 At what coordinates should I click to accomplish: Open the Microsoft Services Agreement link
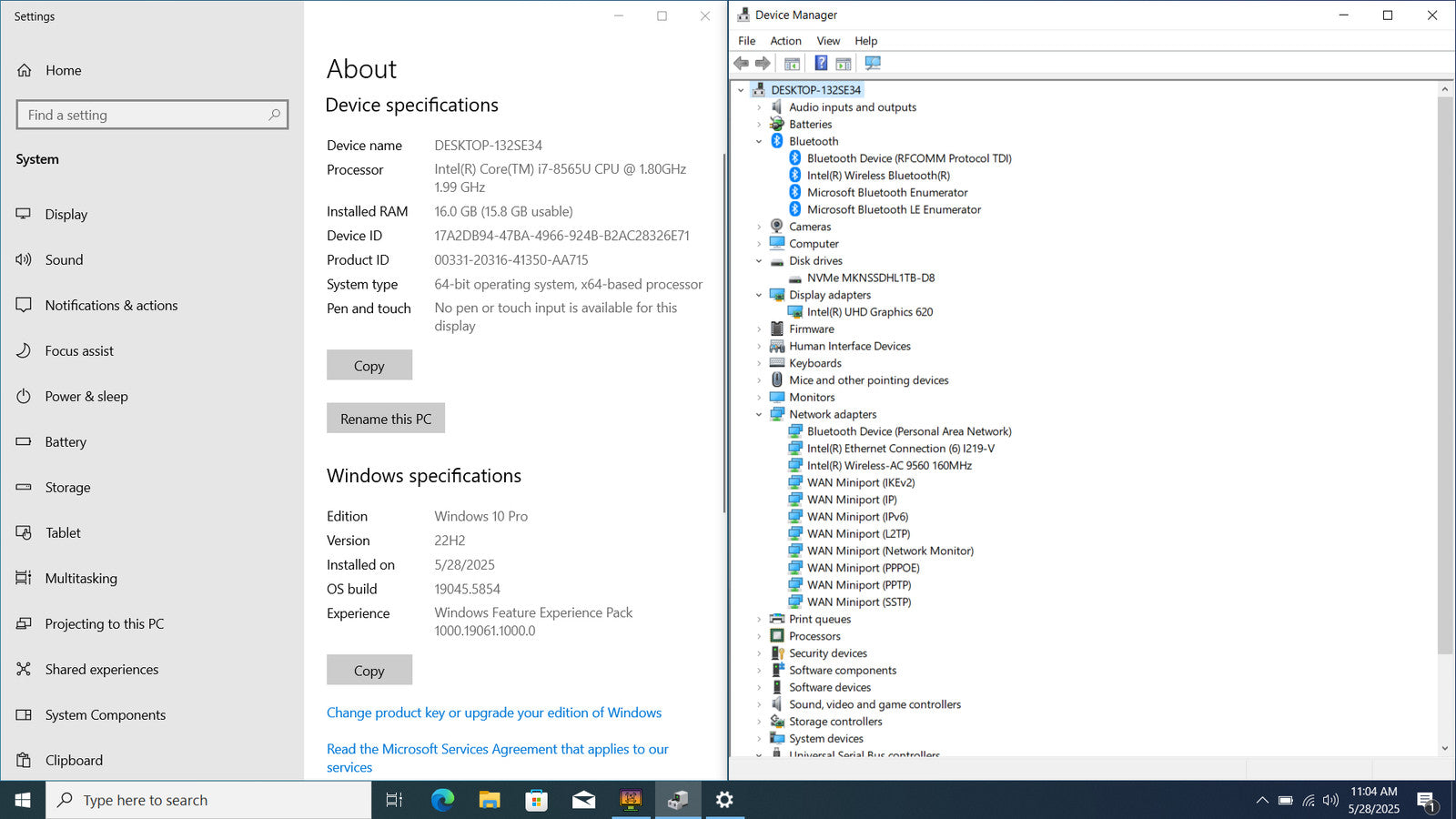click(498, 758)
